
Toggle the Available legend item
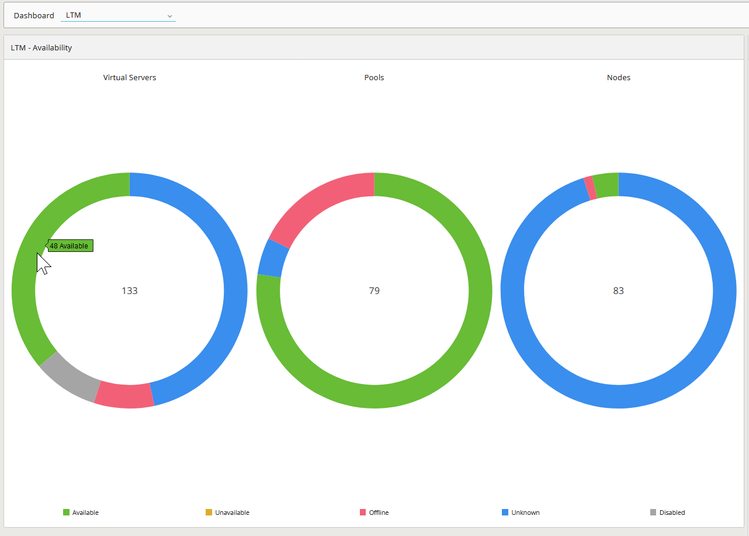(81, 512)
